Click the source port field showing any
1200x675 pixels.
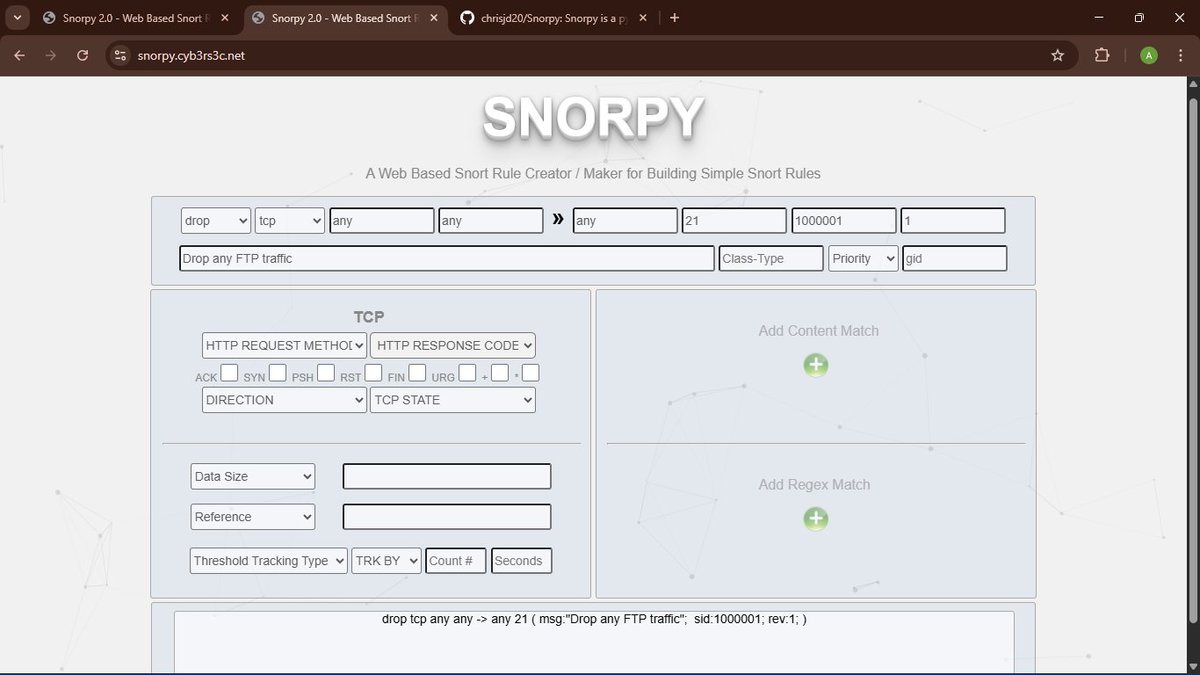491,221
